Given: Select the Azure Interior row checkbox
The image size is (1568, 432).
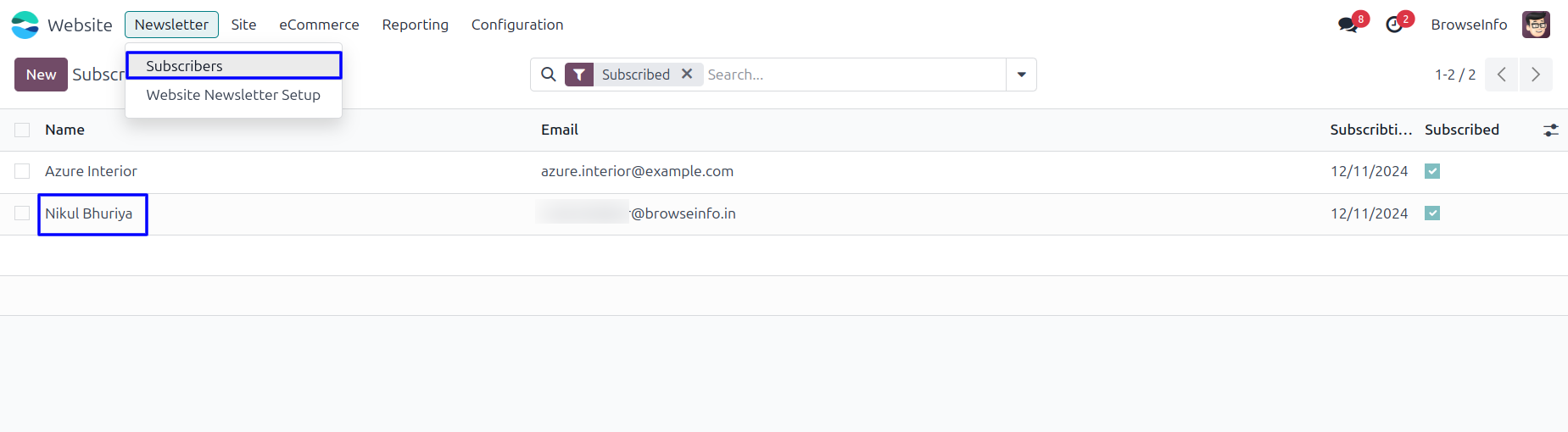Looking at the screenshot, I should pos(22,171).
